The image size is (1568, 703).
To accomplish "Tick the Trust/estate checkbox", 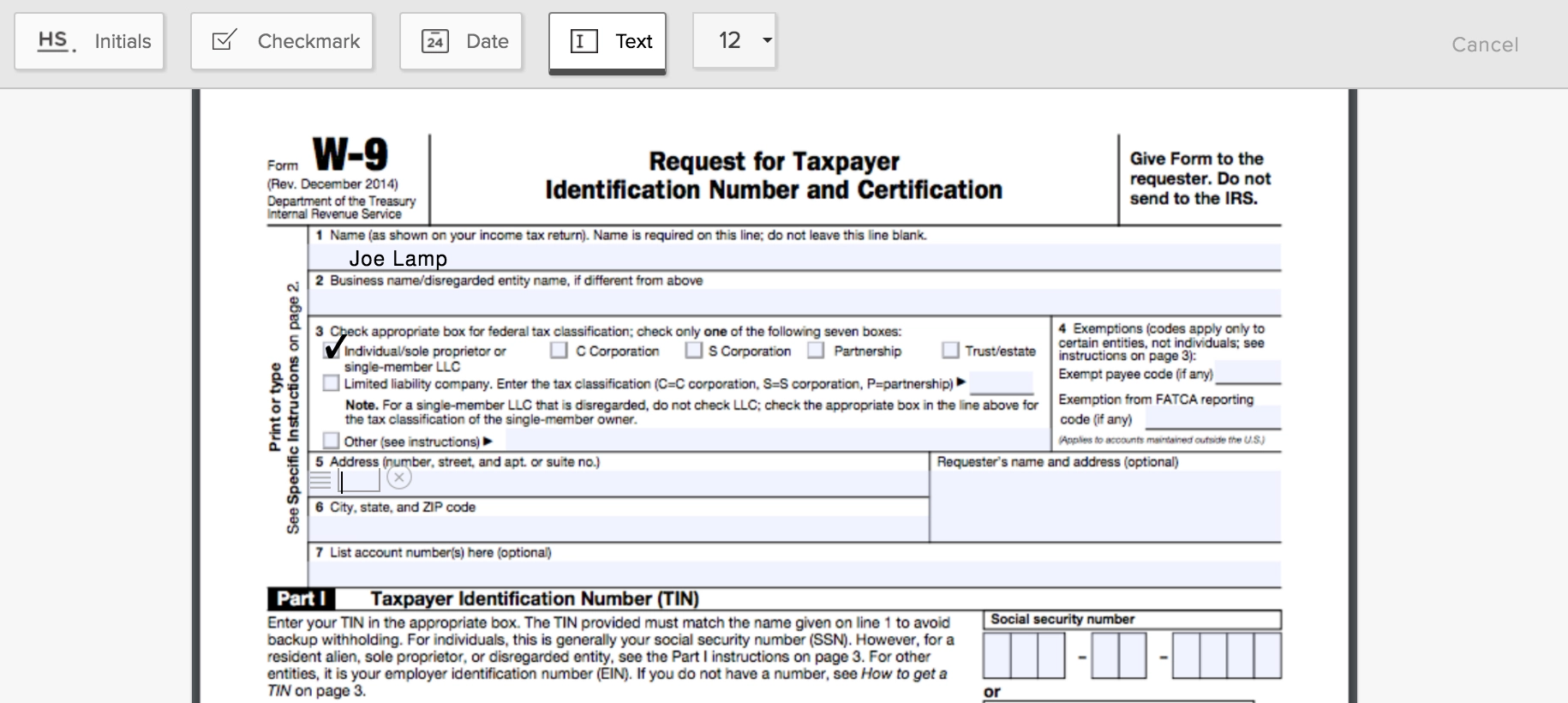I will click(x=949, y=350).
